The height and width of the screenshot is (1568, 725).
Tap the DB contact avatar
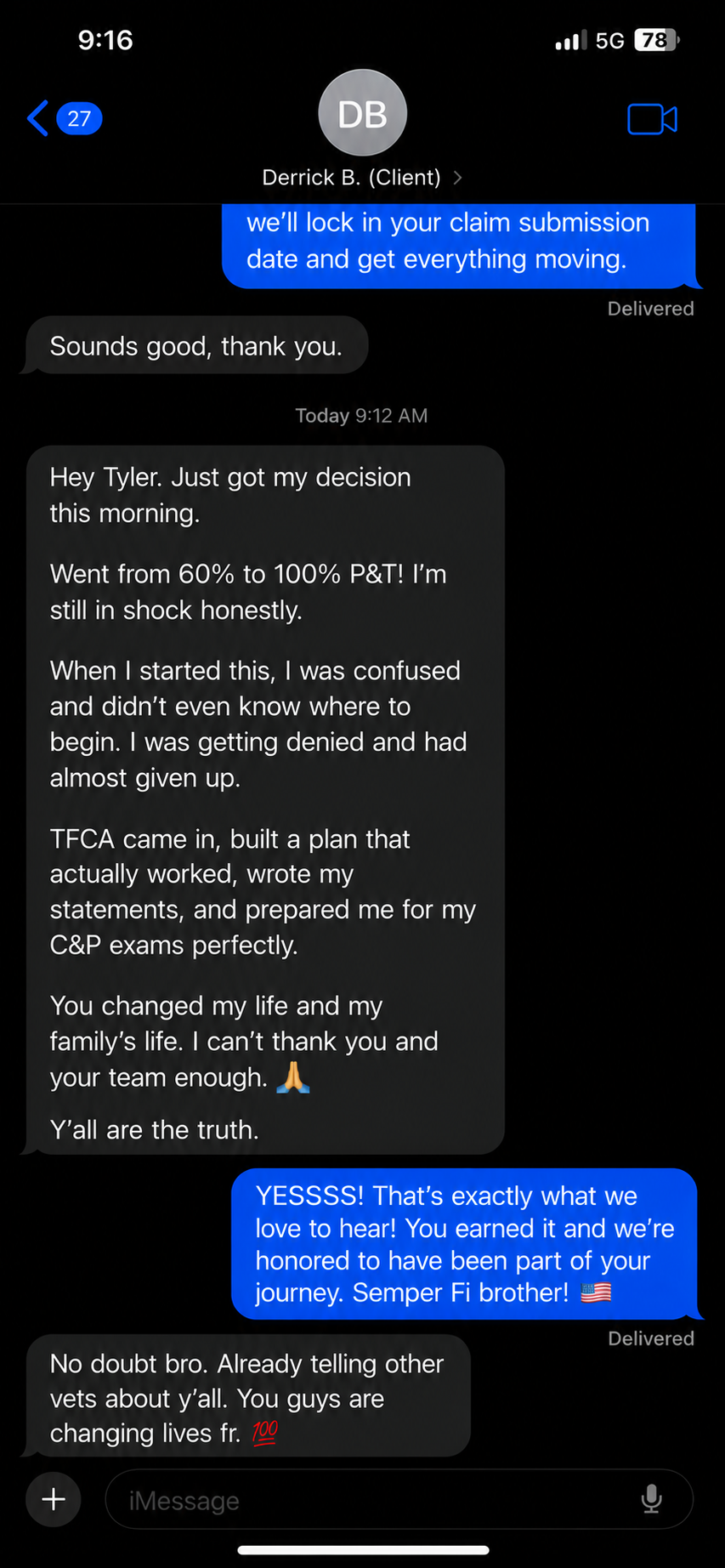(362, 113)
